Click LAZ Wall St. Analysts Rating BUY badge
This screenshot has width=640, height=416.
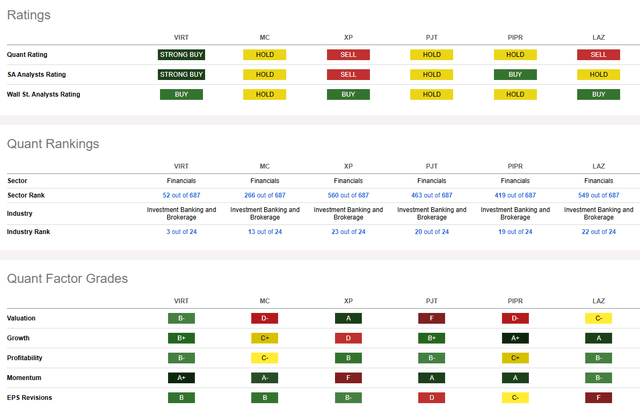pos(598,95)
